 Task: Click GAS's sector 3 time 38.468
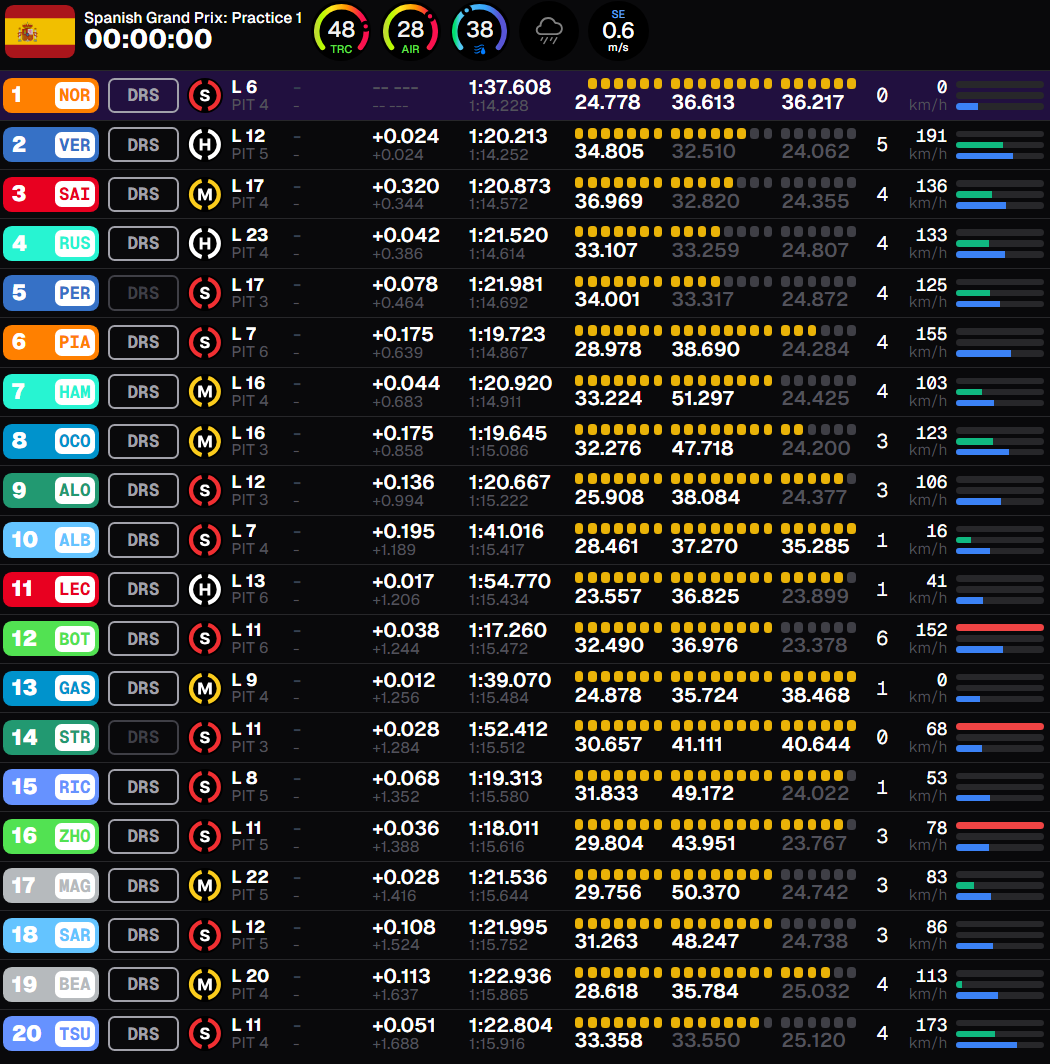(x=815, y=696)
